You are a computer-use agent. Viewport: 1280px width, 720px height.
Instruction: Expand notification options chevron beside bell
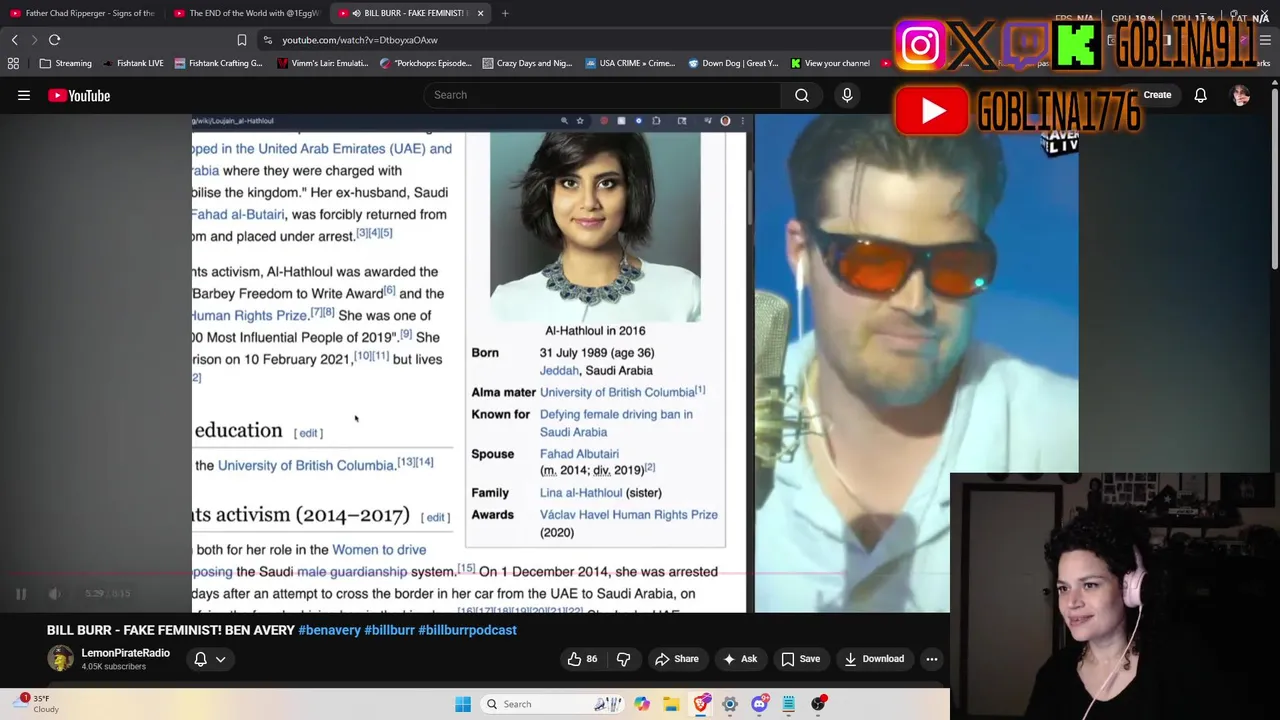tap(220, 659)
